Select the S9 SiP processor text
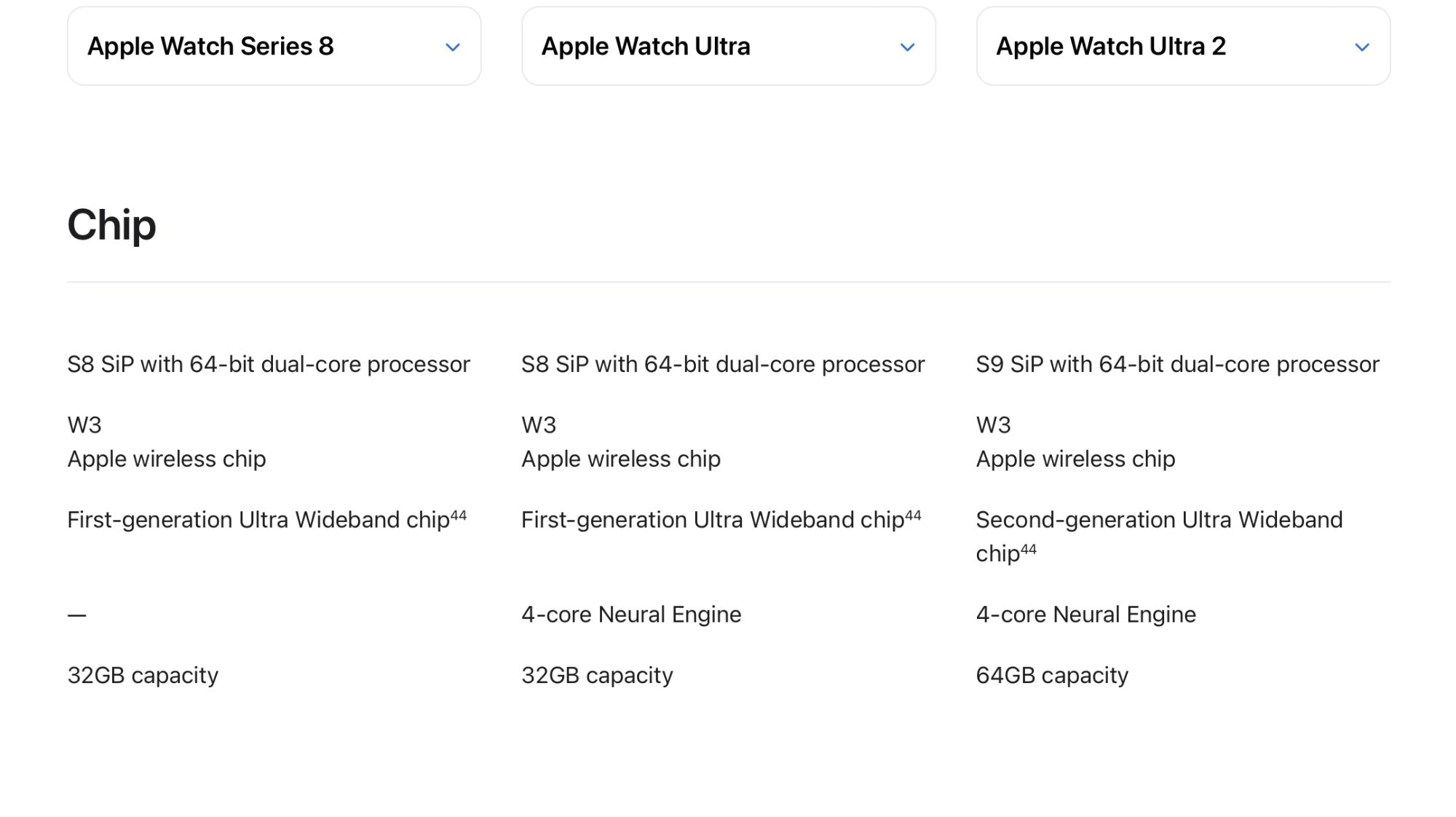1456x817 pixels. pos(1177,364)
